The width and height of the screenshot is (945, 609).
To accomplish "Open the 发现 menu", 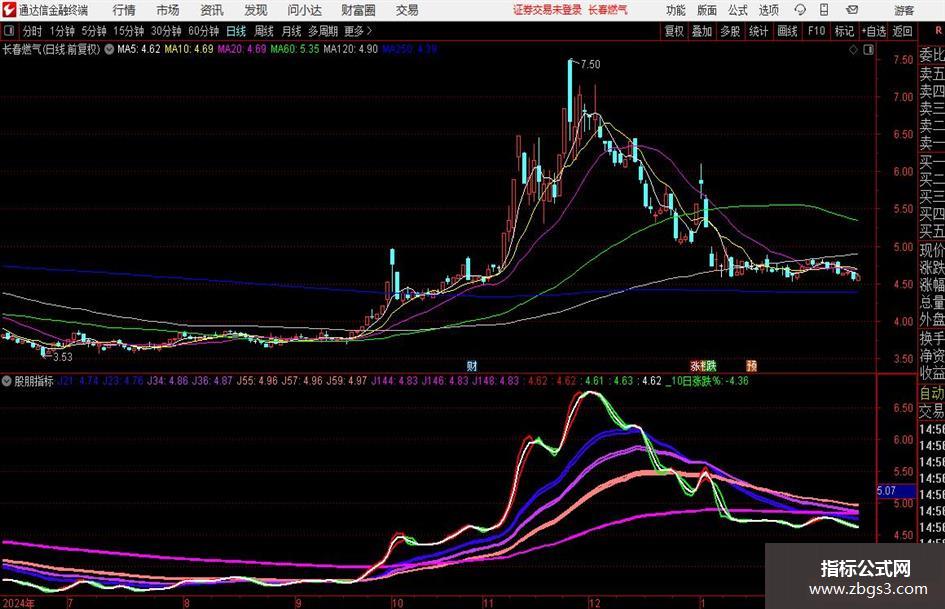I will coord(256,10).
